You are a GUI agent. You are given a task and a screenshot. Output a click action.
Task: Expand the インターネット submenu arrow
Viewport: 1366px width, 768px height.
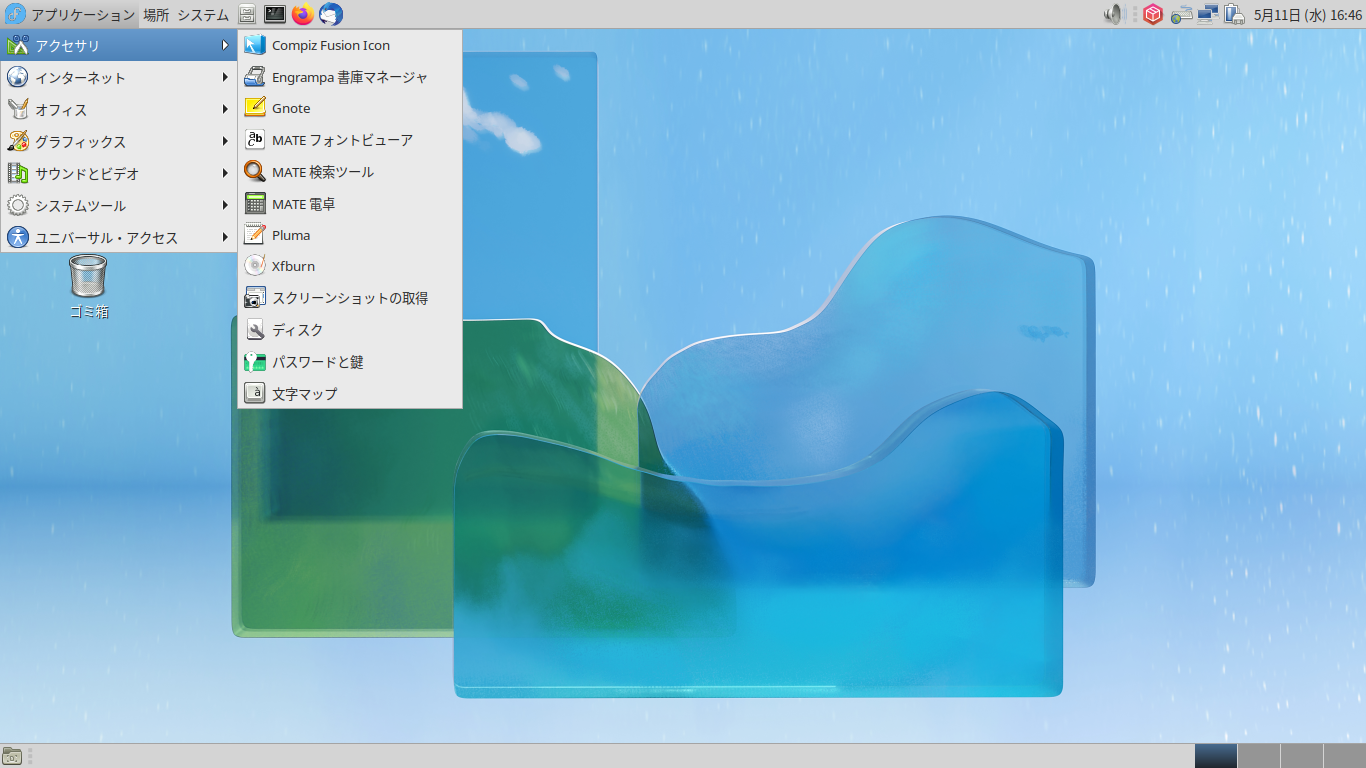click(226, 77)
